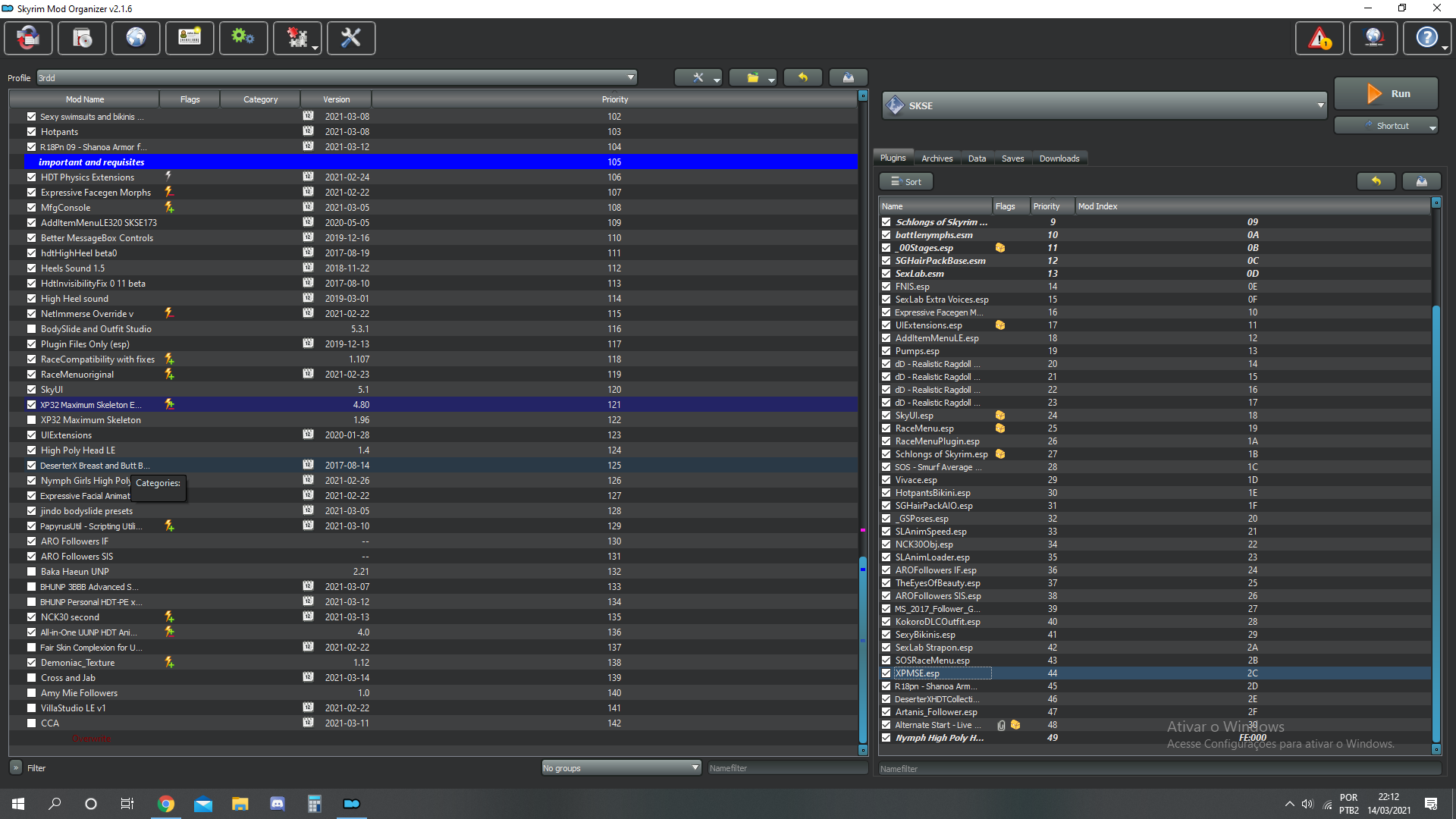Open the Nexus globe icon in toolbar
This screenshot has width=1456, height=819.
[136, 37]
